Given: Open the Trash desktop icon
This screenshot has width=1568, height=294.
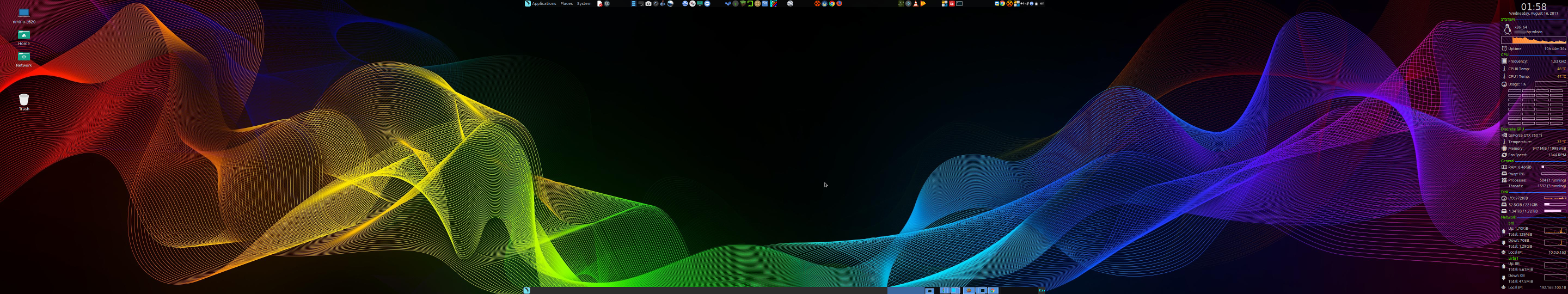Looking at the screenshot, I should click(24, 102).
